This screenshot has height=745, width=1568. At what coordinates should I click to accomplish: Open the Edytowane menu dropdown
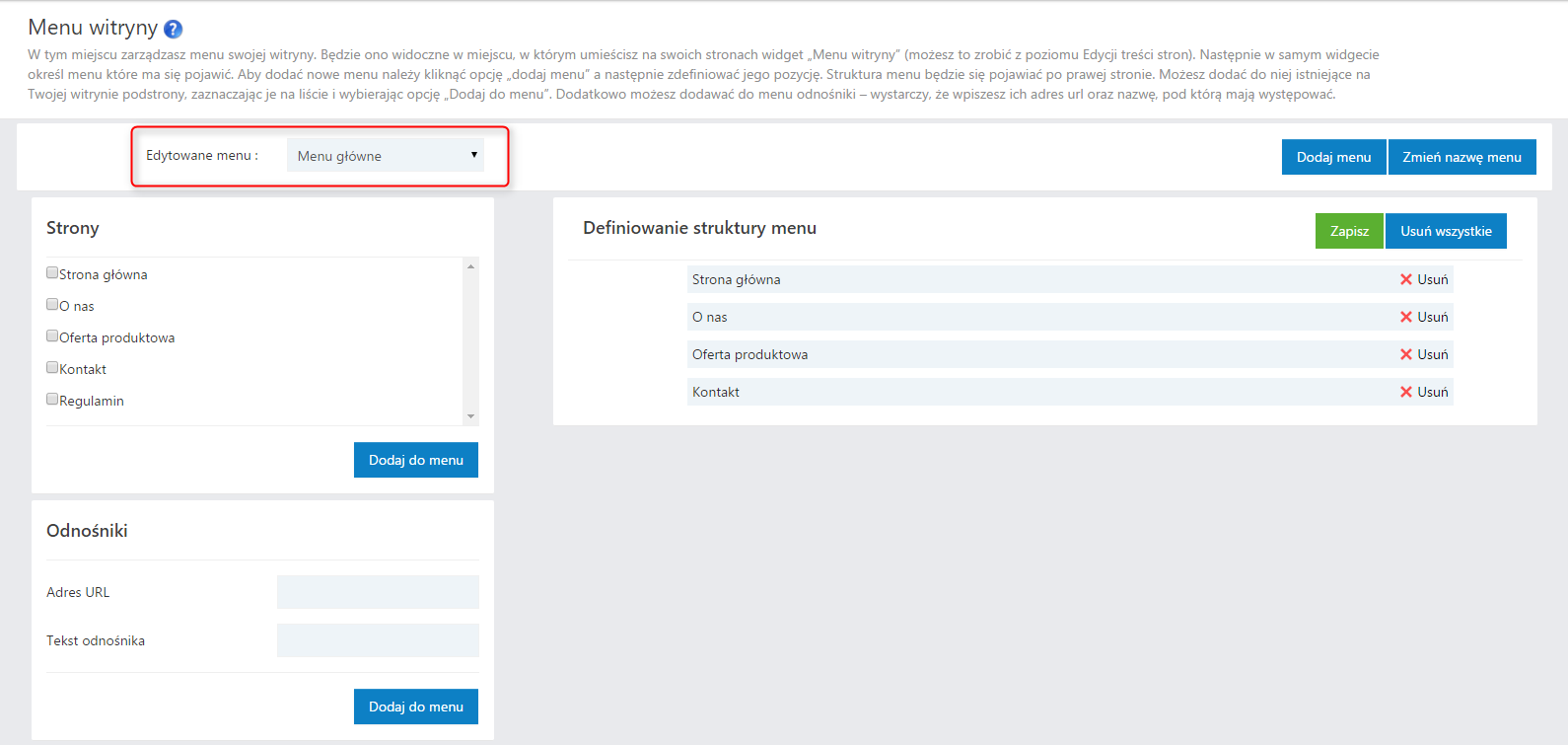[385, 156]
